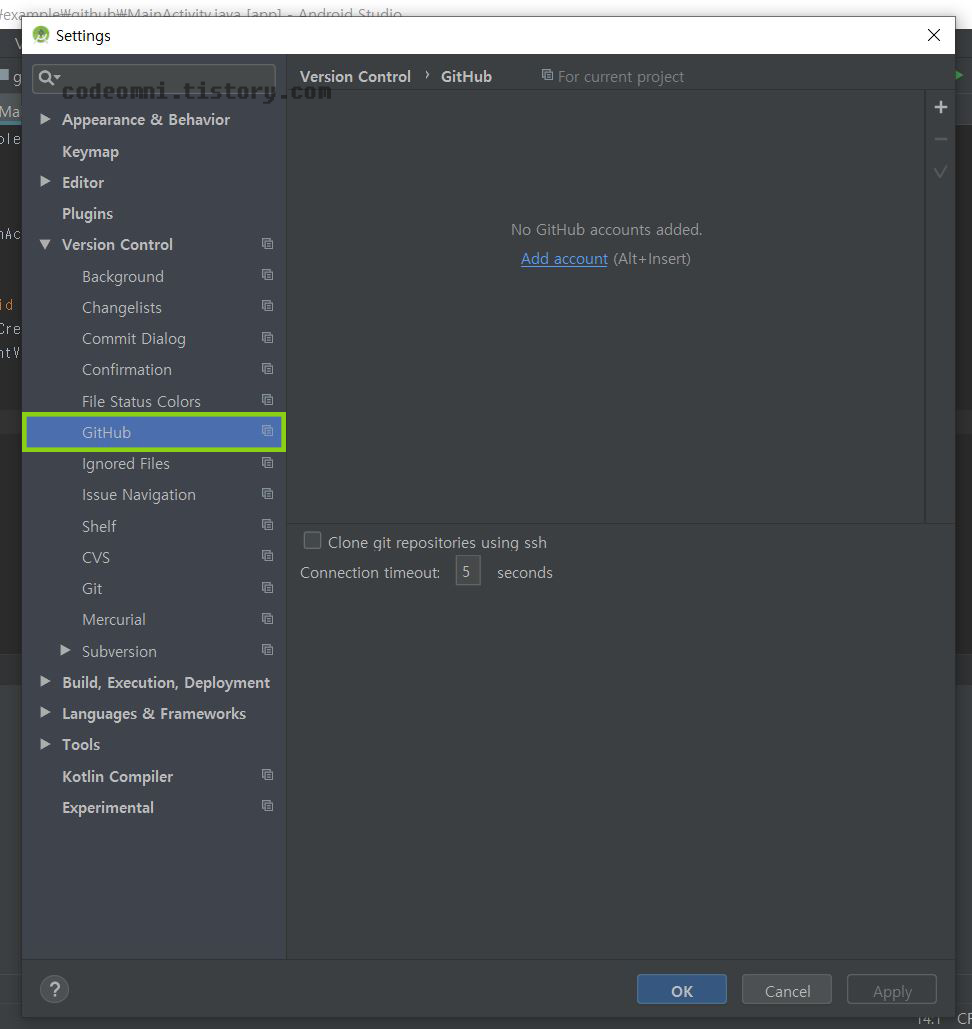The height and width of the screenshot is (1029, 972).
Task: Click the OK button
Action: tap(682, 990)
